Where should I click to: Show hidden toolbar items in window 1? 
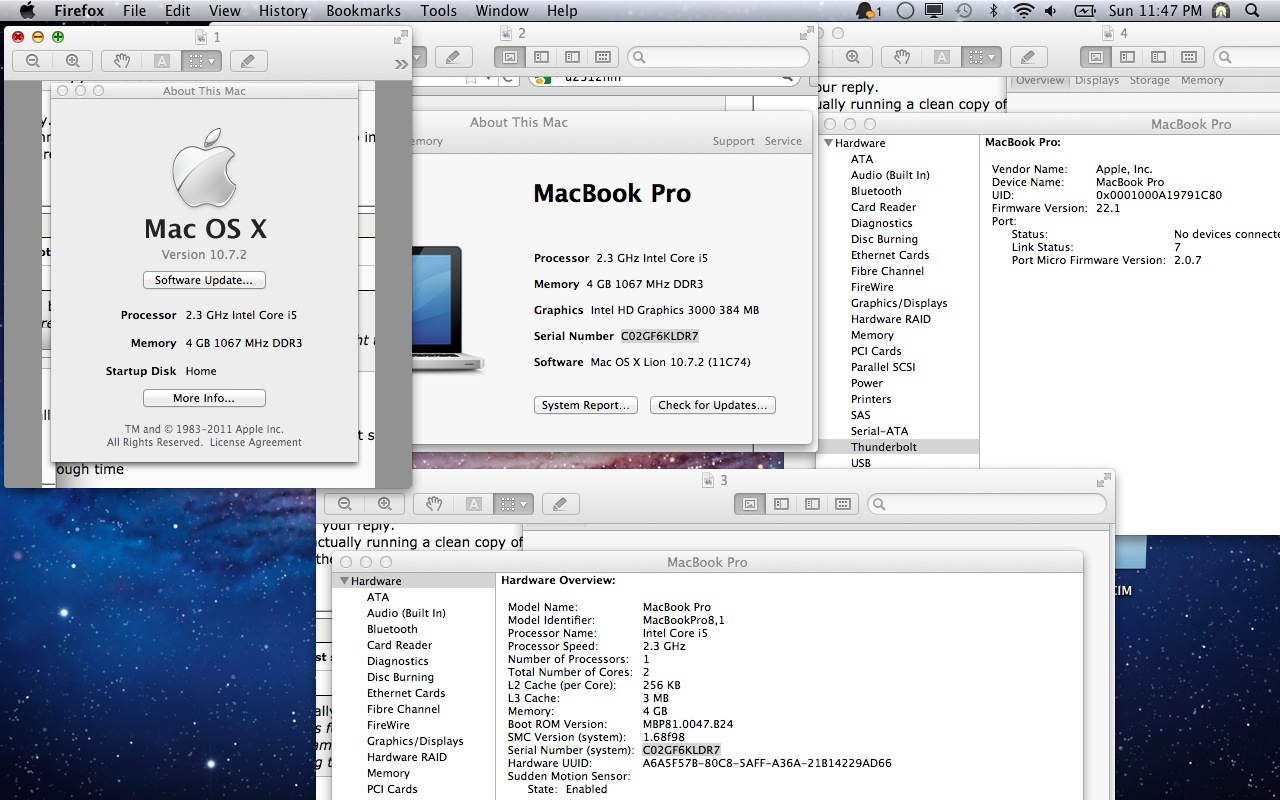pos(401,63)
